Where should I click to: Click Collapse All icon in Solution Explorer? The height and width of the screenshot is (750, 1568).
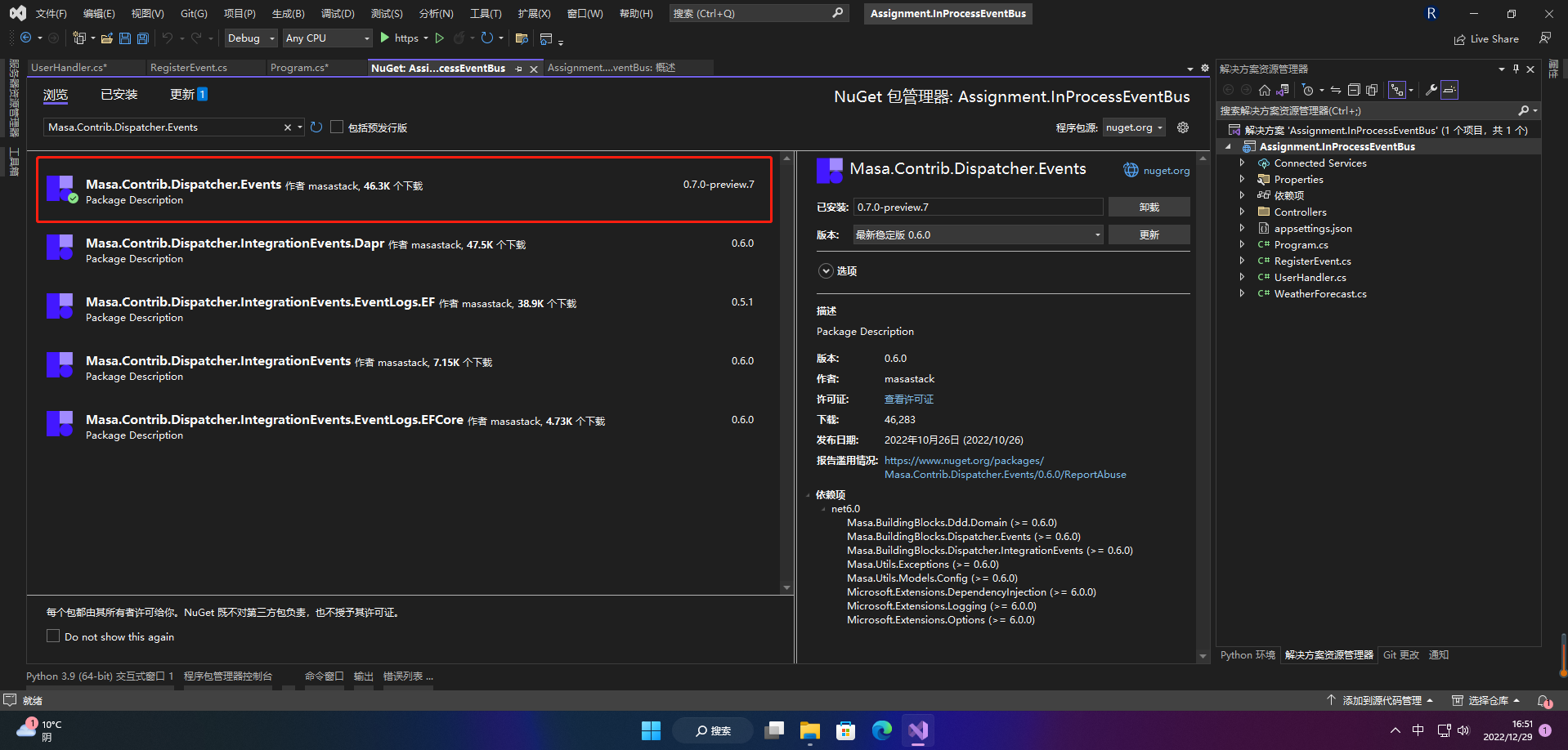(1354, 90)
